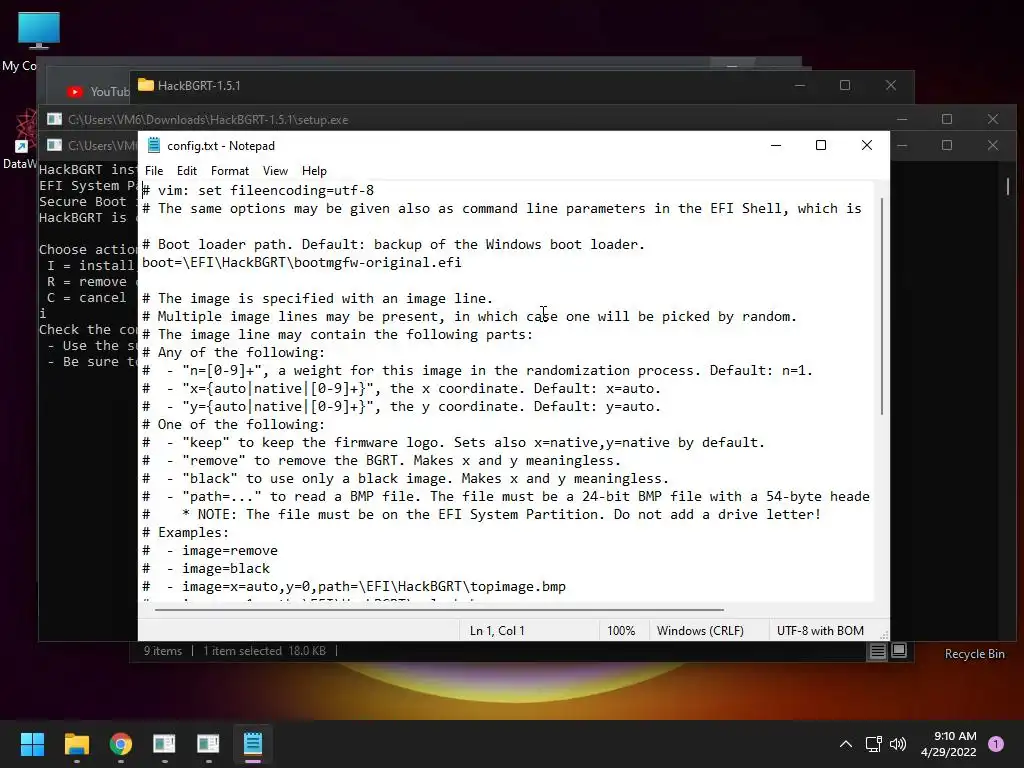Click the 'Ln 1, Col 1' status entry
The image size is (1024, 768).
coord(497,631)
